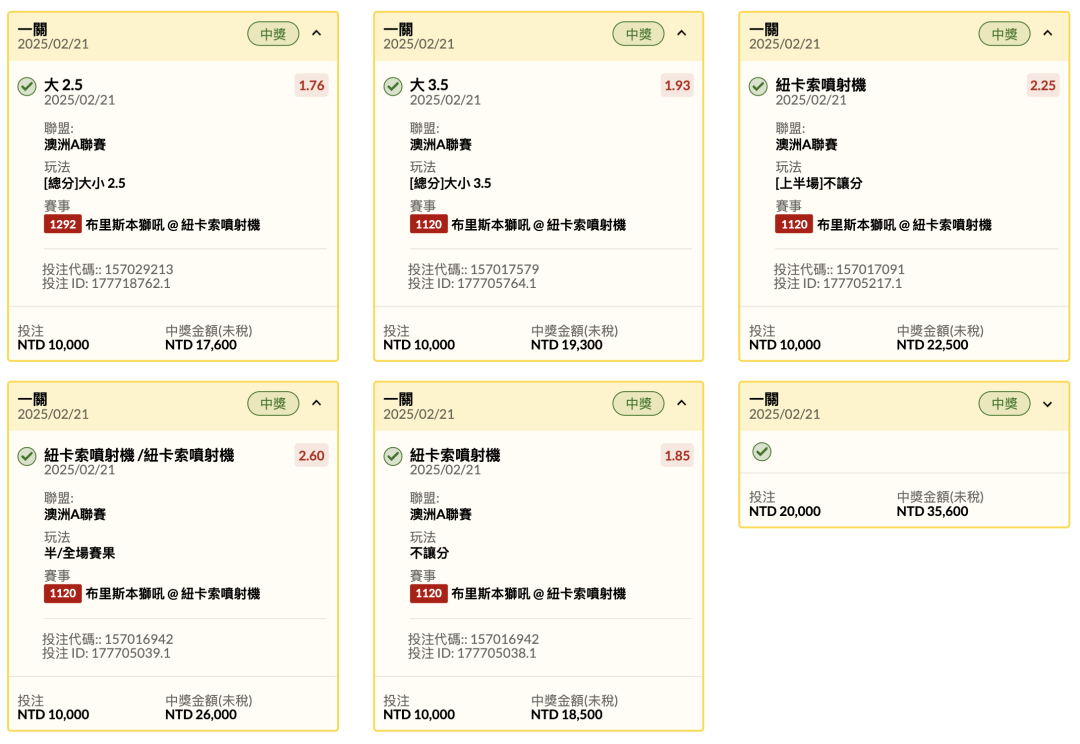This screenshot has height=744, width=1080.
Task: Click the match name beside the 1292 badge
Action: pyautogui.click(x=173, y=225)
